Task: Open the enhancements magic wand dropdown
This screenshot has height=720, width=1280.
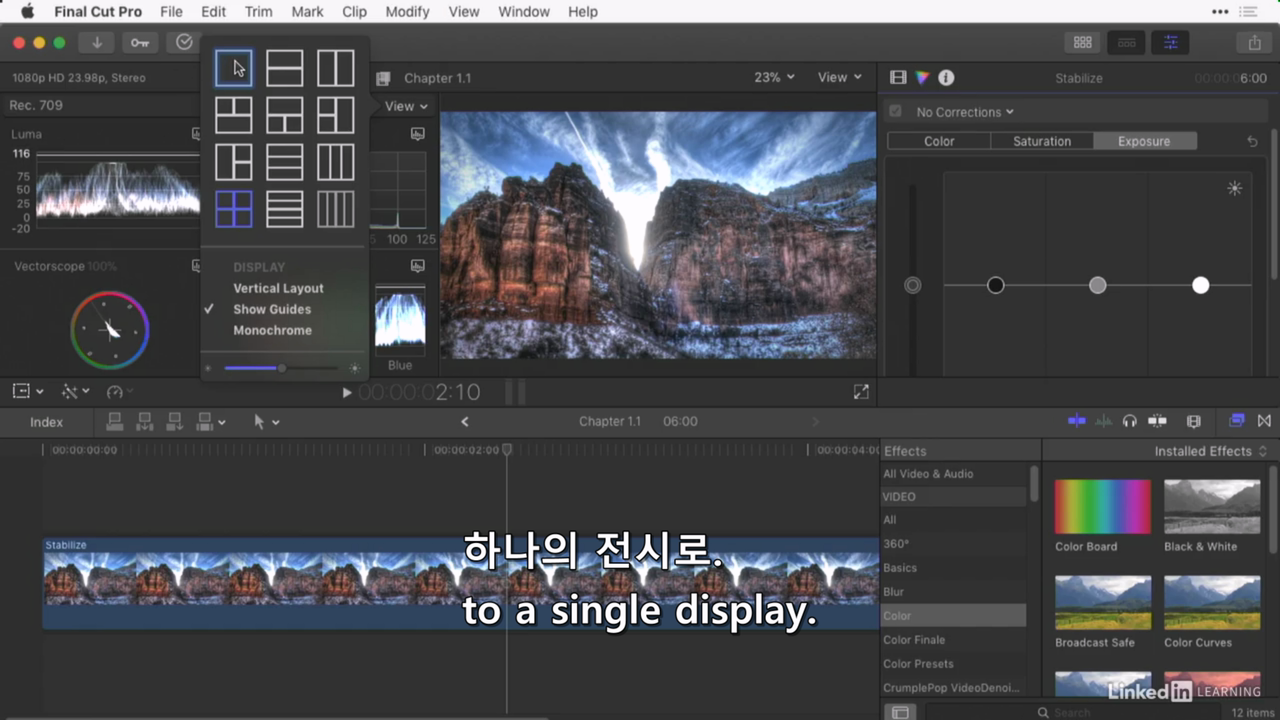Action: [76, 392]
